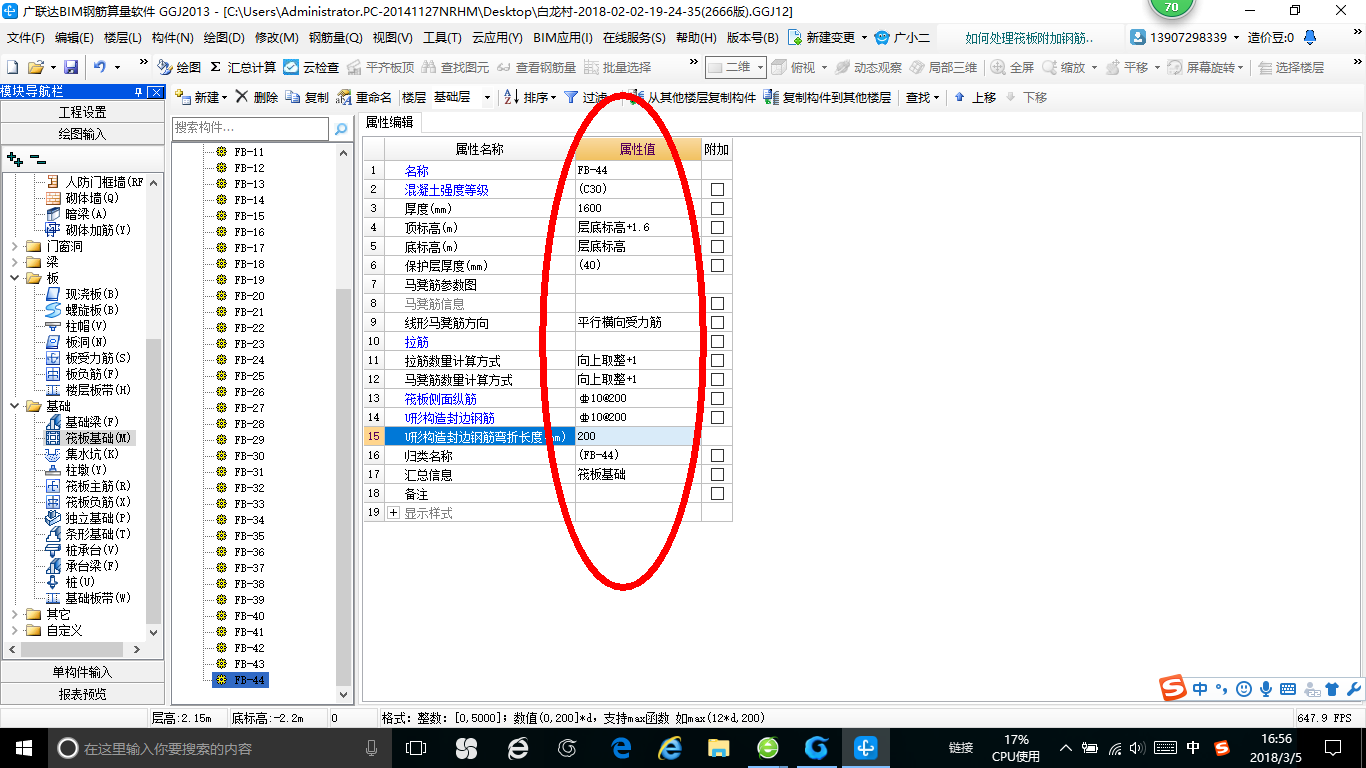Expand the 门窗洞 tree folder
The width and height of the screenshot is (1366, 768).
14,246
